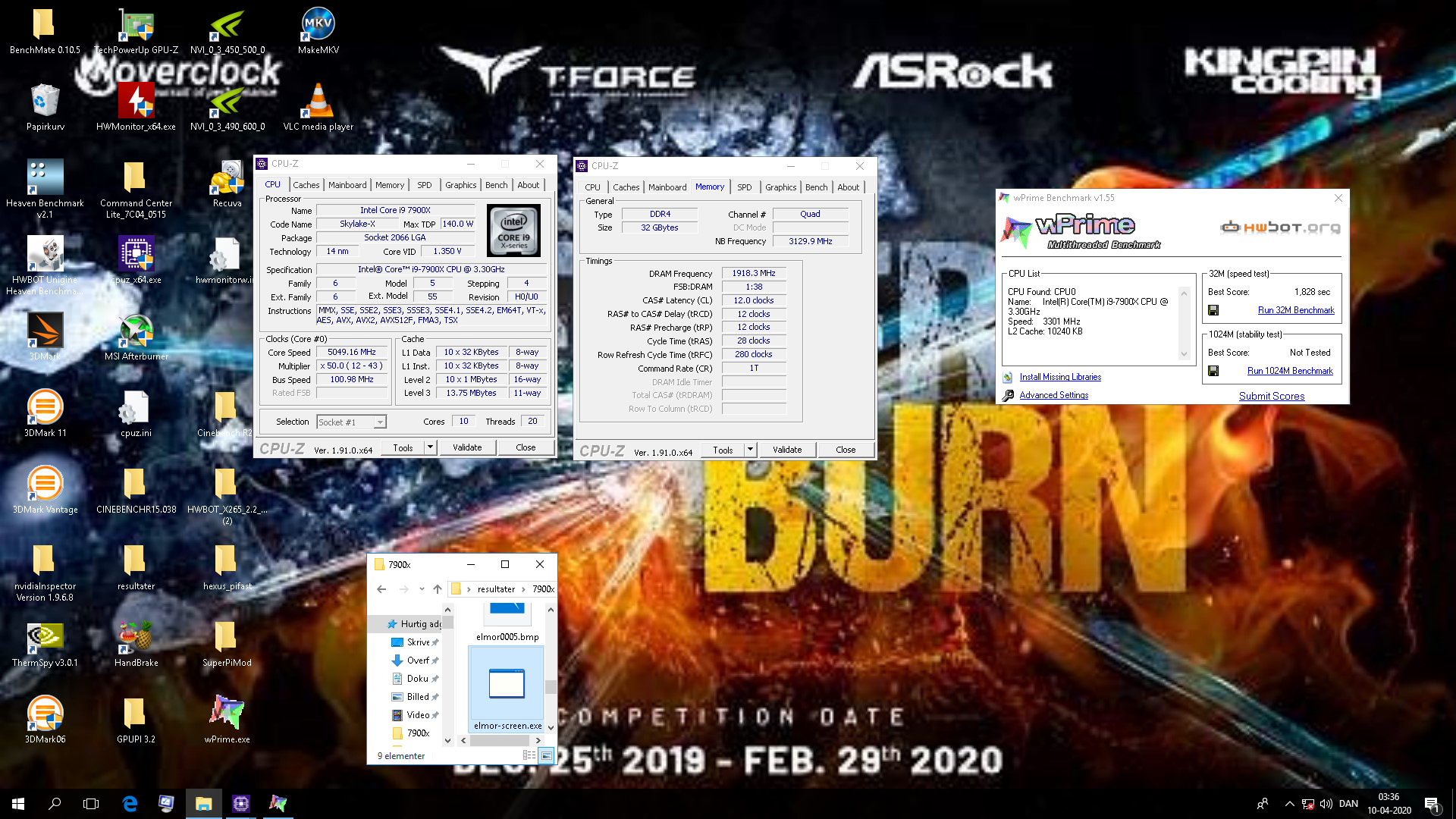Click Submit Scores link in wPrime

coord(1272,397)
